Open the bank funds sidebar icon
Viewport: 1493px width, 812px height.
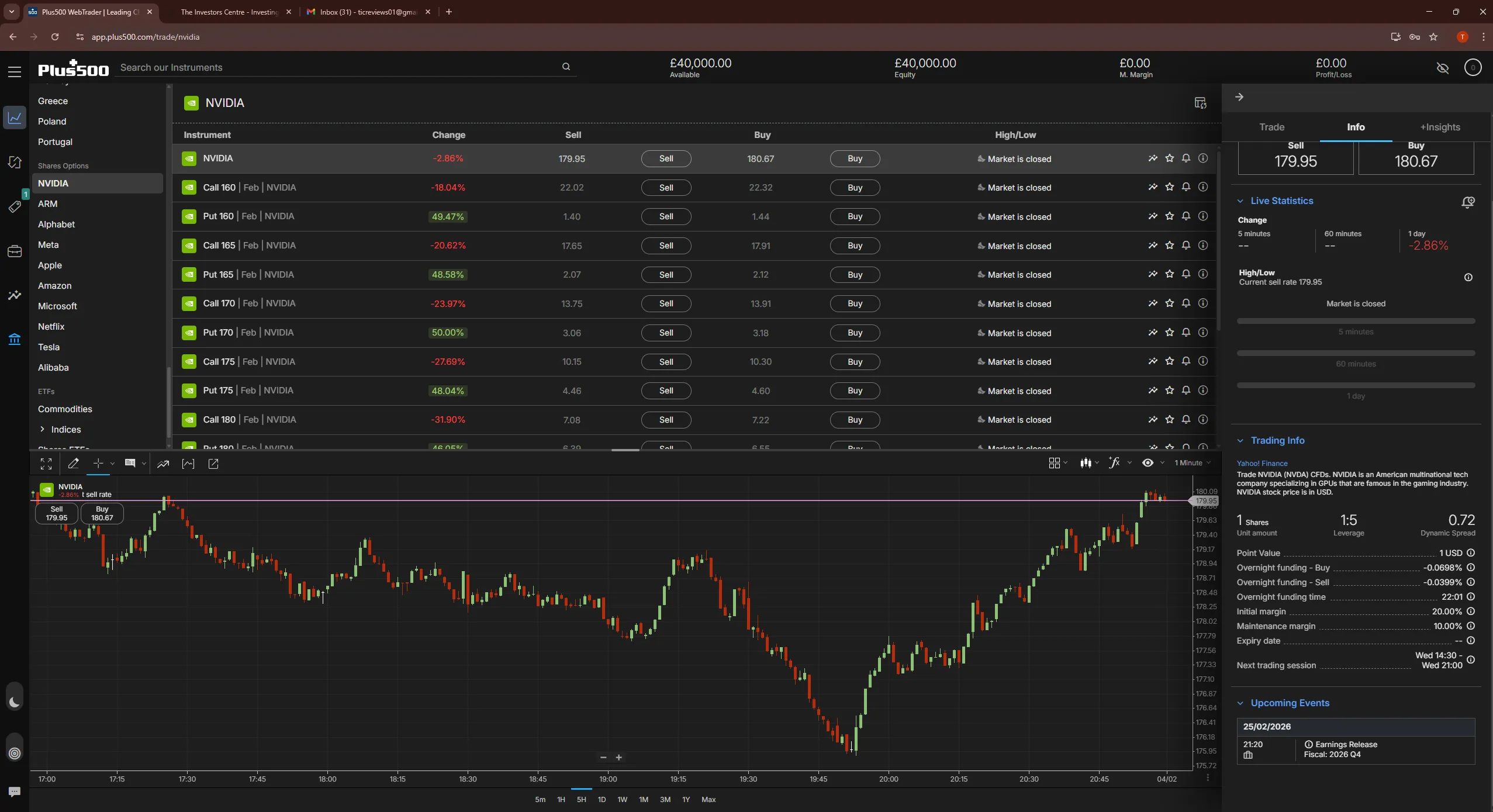pos(15,339)
